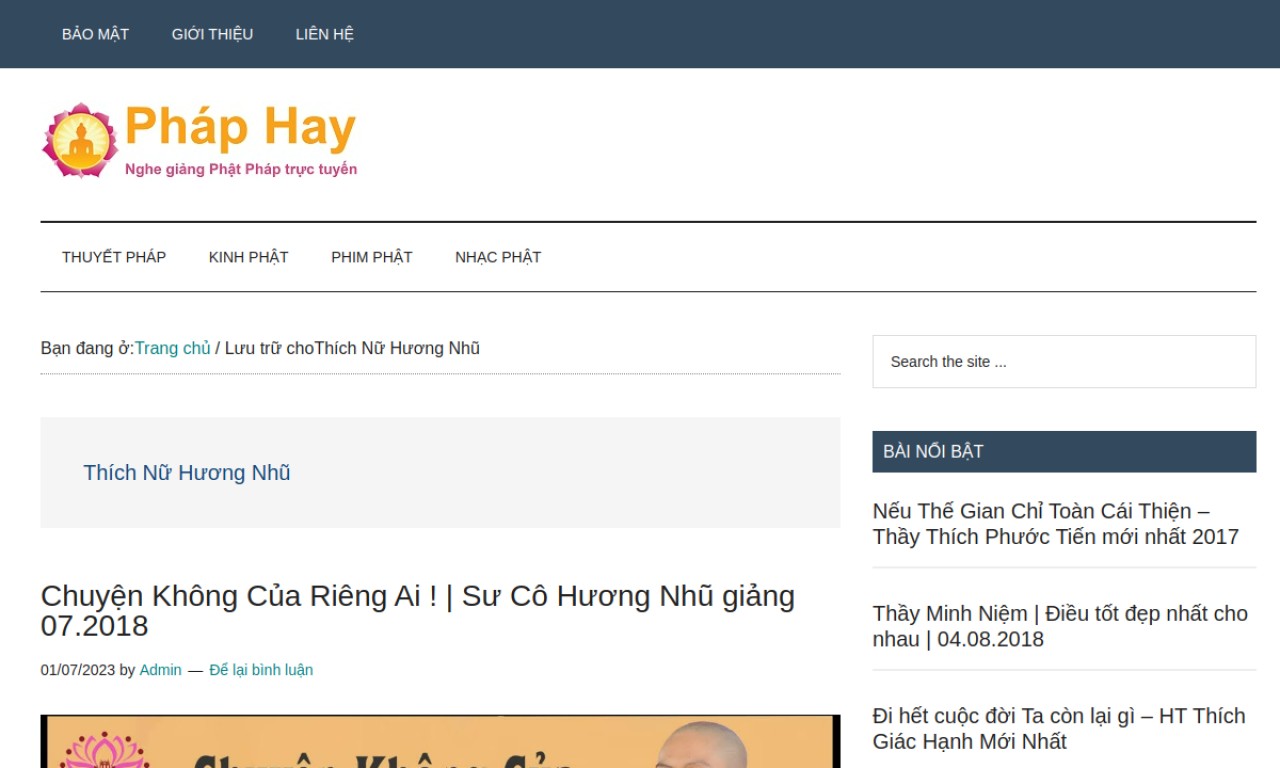Open the article banner thumbnail image
Viewport: 1280px width, 768px height.
(440, 741)
